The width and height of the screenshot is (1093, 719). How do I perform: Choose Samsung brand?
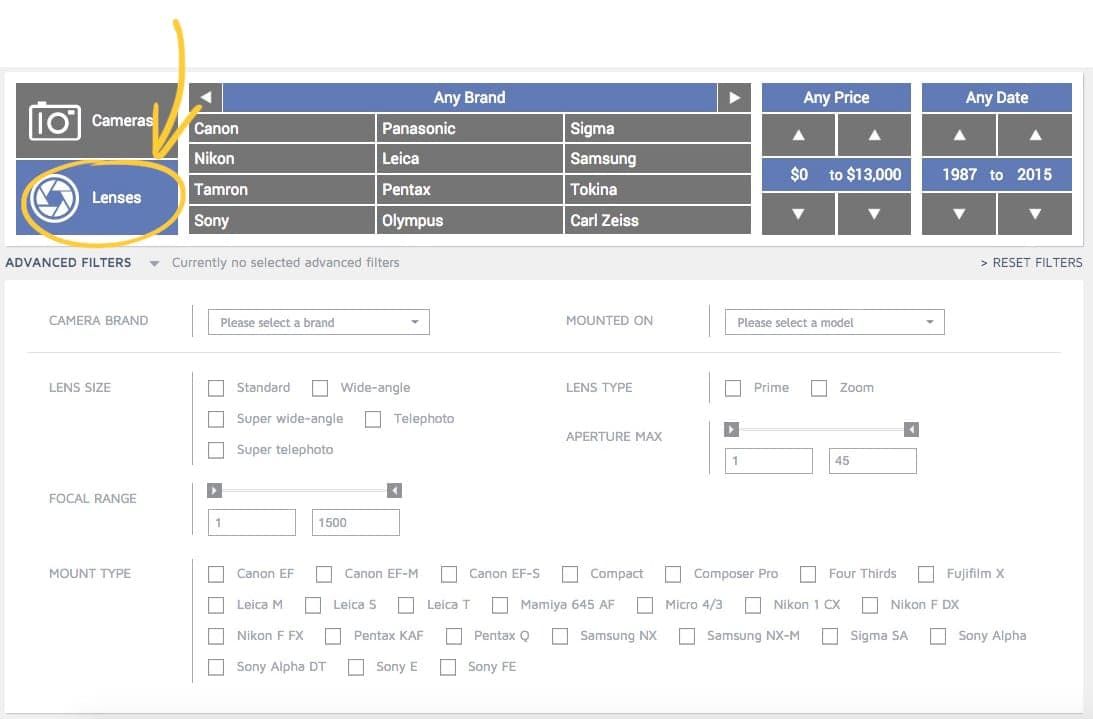click(x=658, y=159)
